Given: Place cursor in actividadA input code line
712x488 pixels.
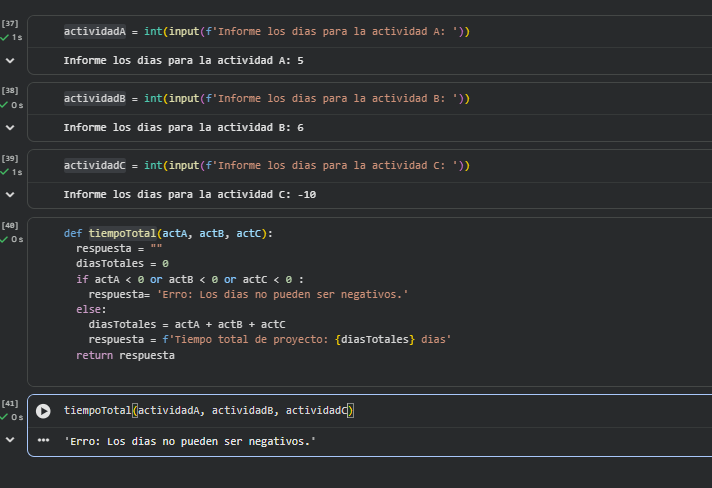Looking at the screenshot, I should coord(267,31).
